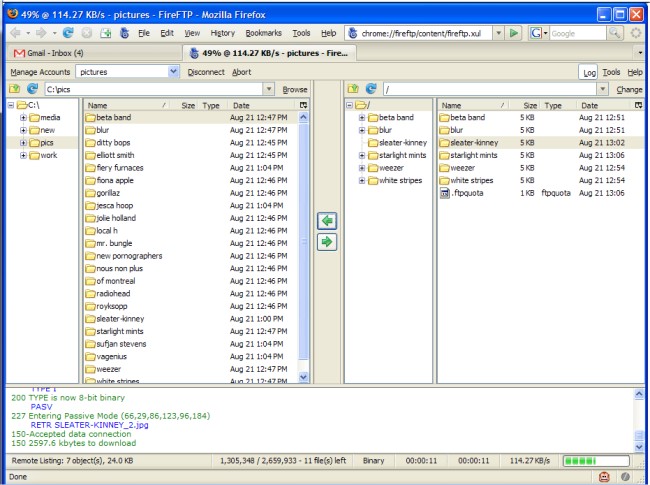Open the local path history dropdown
The height and width of the screenshot is (485, 650).
tap(268, 89)
